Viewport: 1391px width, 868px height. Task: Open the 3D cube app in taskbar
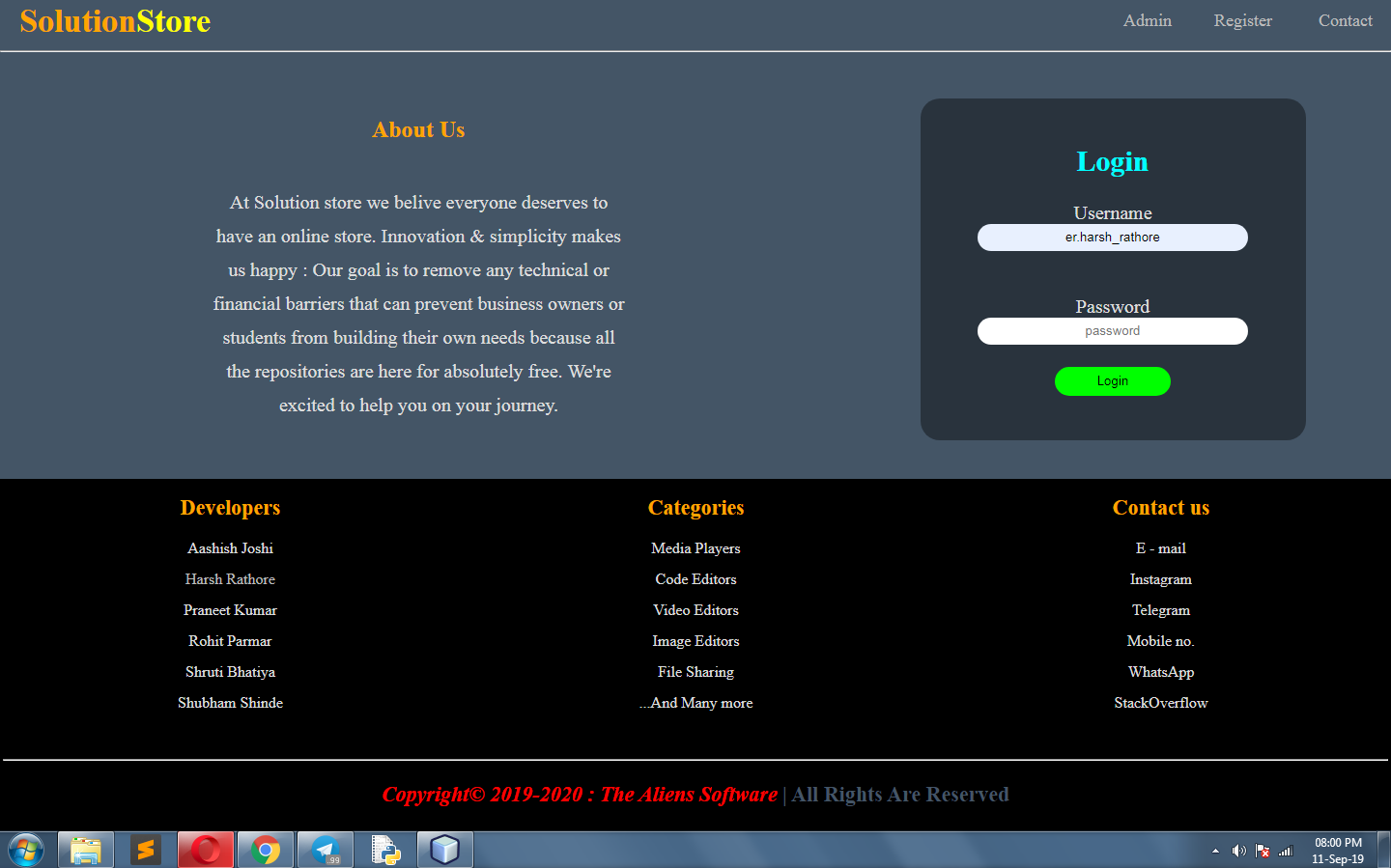(445, 851)
